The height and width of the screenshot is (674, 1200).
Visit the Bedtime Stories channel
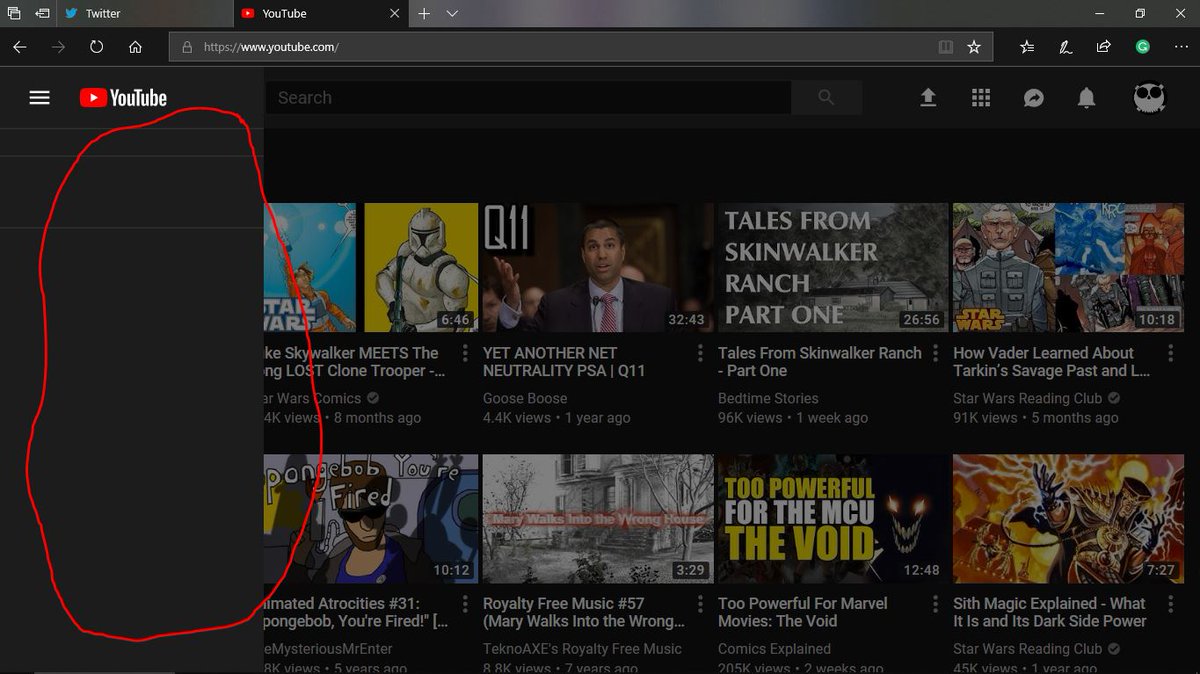pos(768,398)
